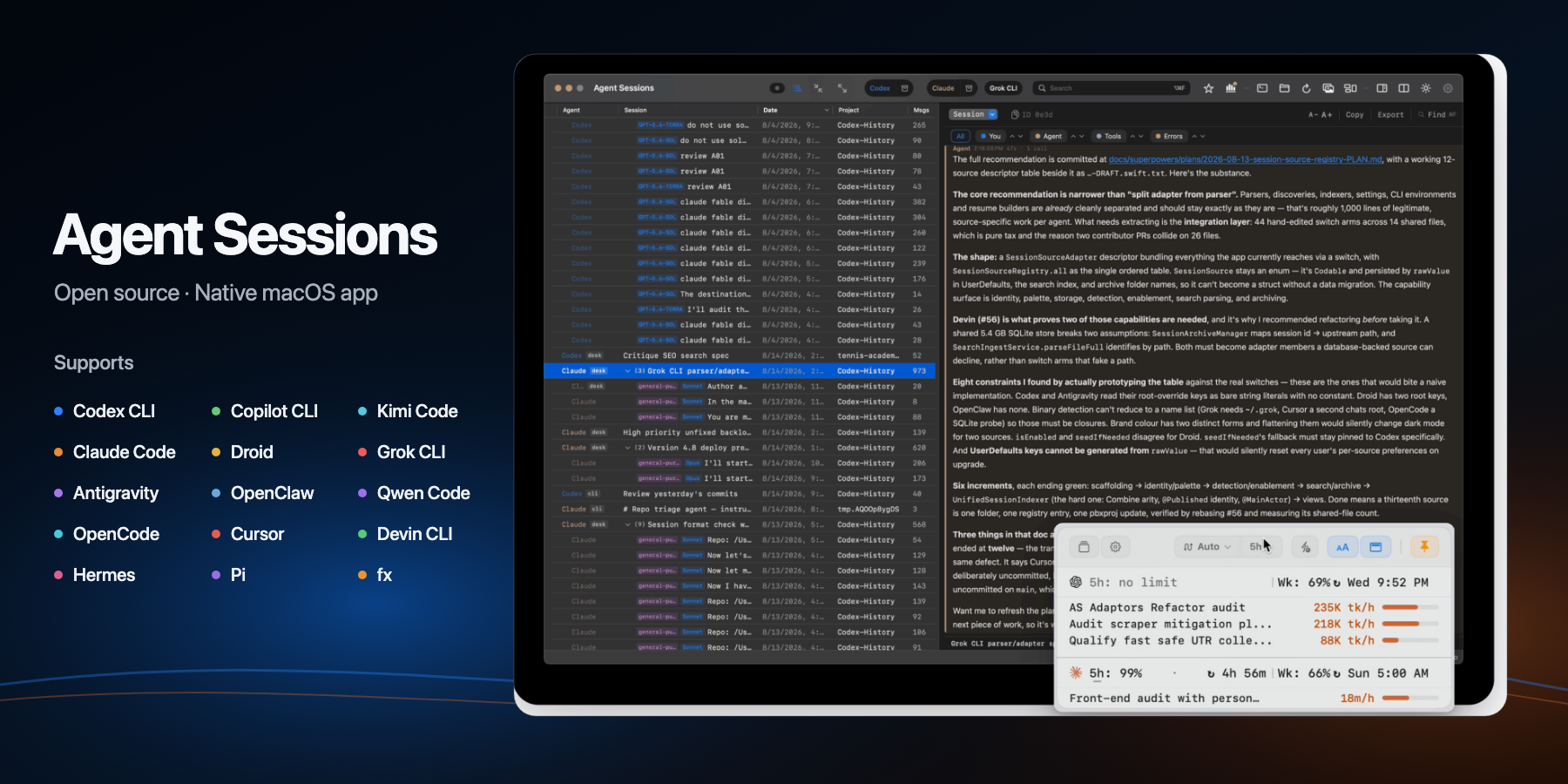Click the Msgs column header

(921, 110)
